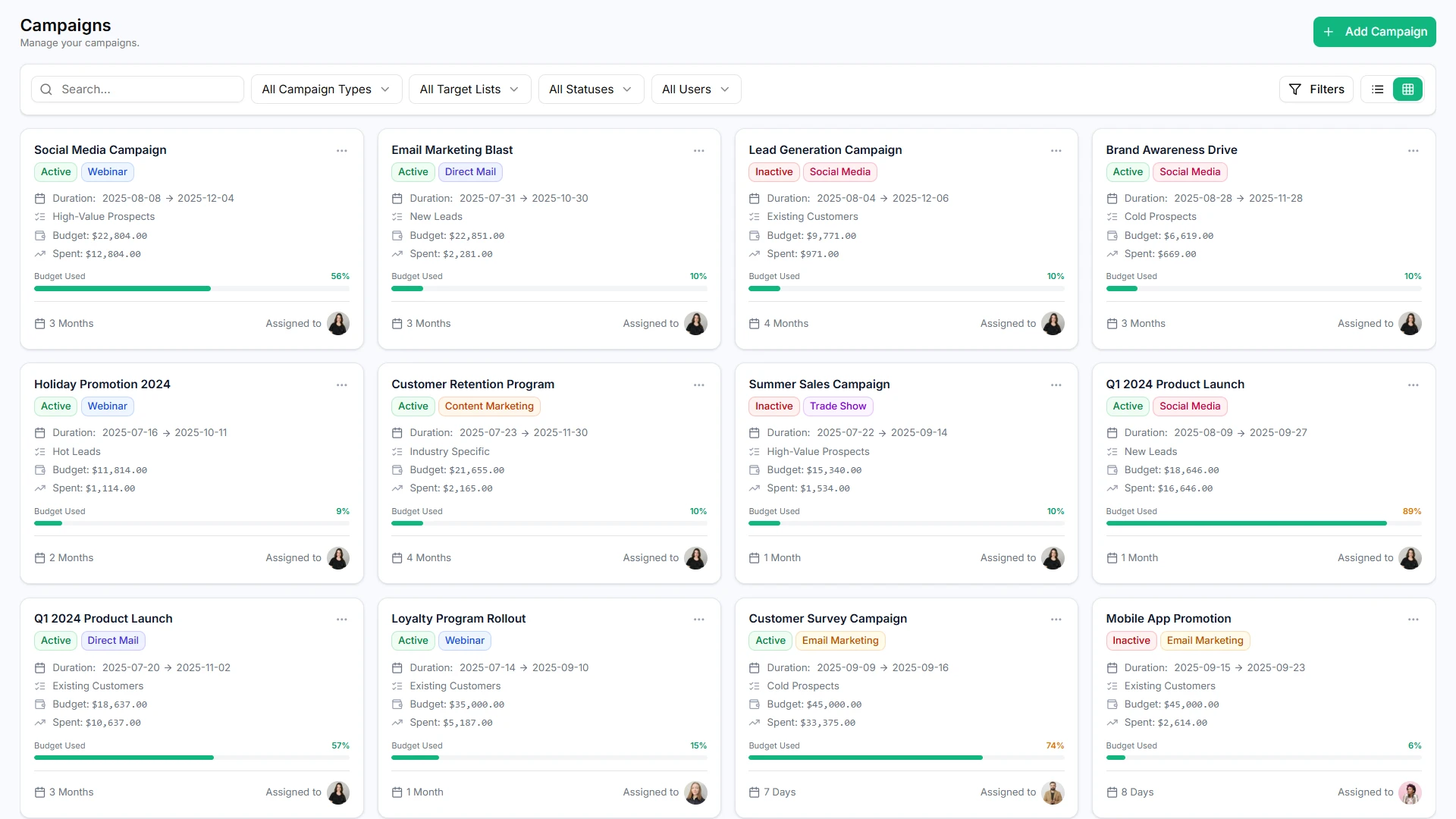
Task: Click the text 'Spent: $16,646.00'
Action: click(1169, 488)
